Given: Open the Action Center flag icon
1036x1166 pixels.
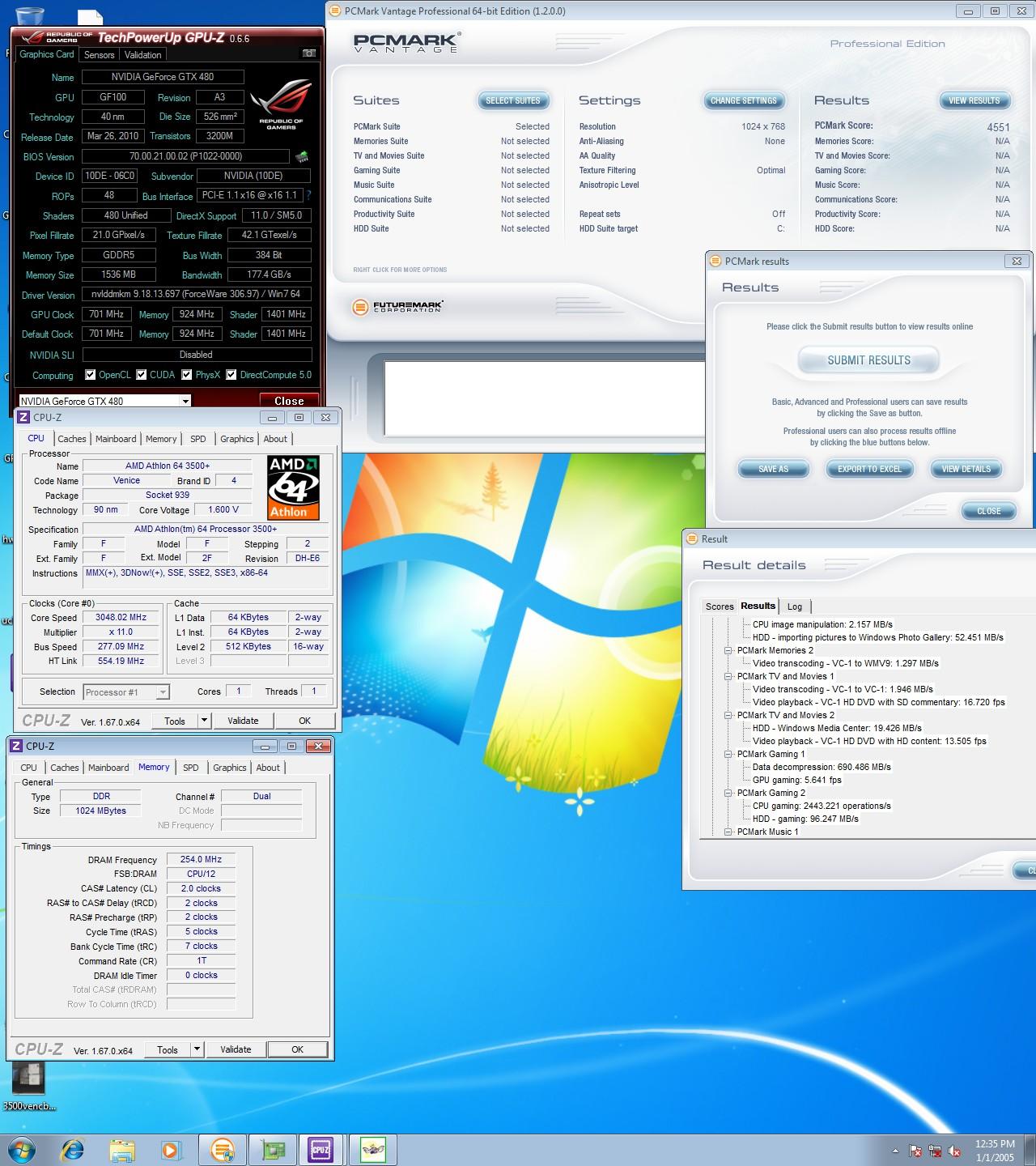Looking at the screenshot, I should (x=915, y=1151).
